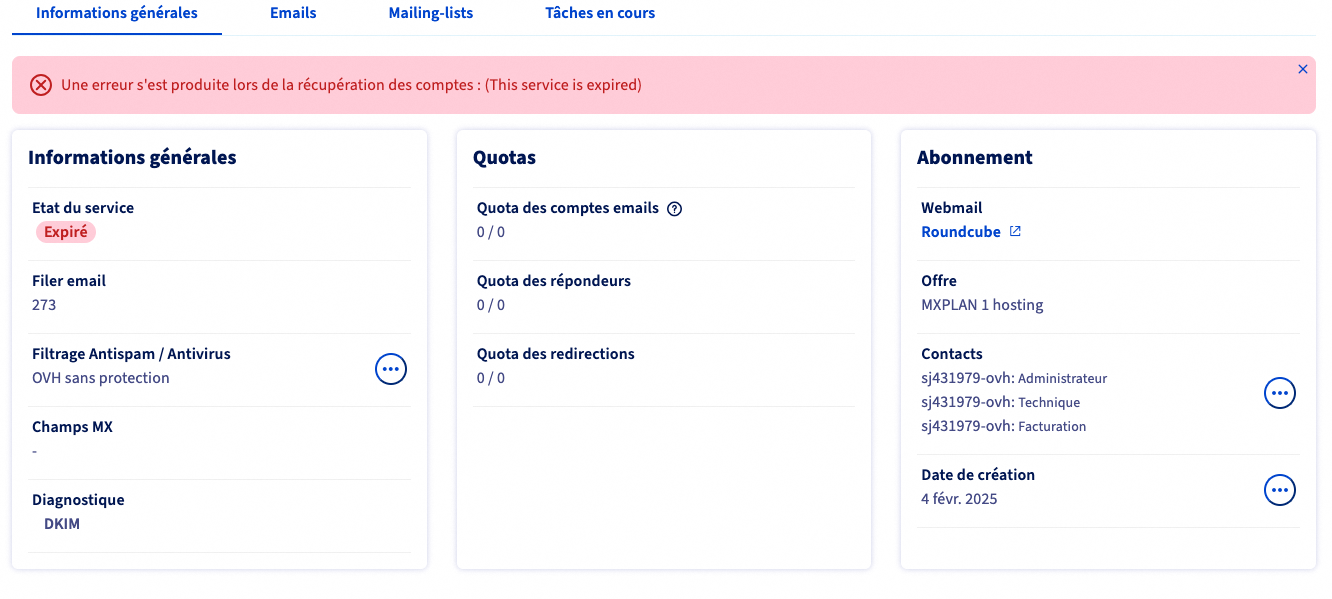The width and height of the screenshot is (1332, 599).
Task: Switch to the Emails tab
Action: 293,14
